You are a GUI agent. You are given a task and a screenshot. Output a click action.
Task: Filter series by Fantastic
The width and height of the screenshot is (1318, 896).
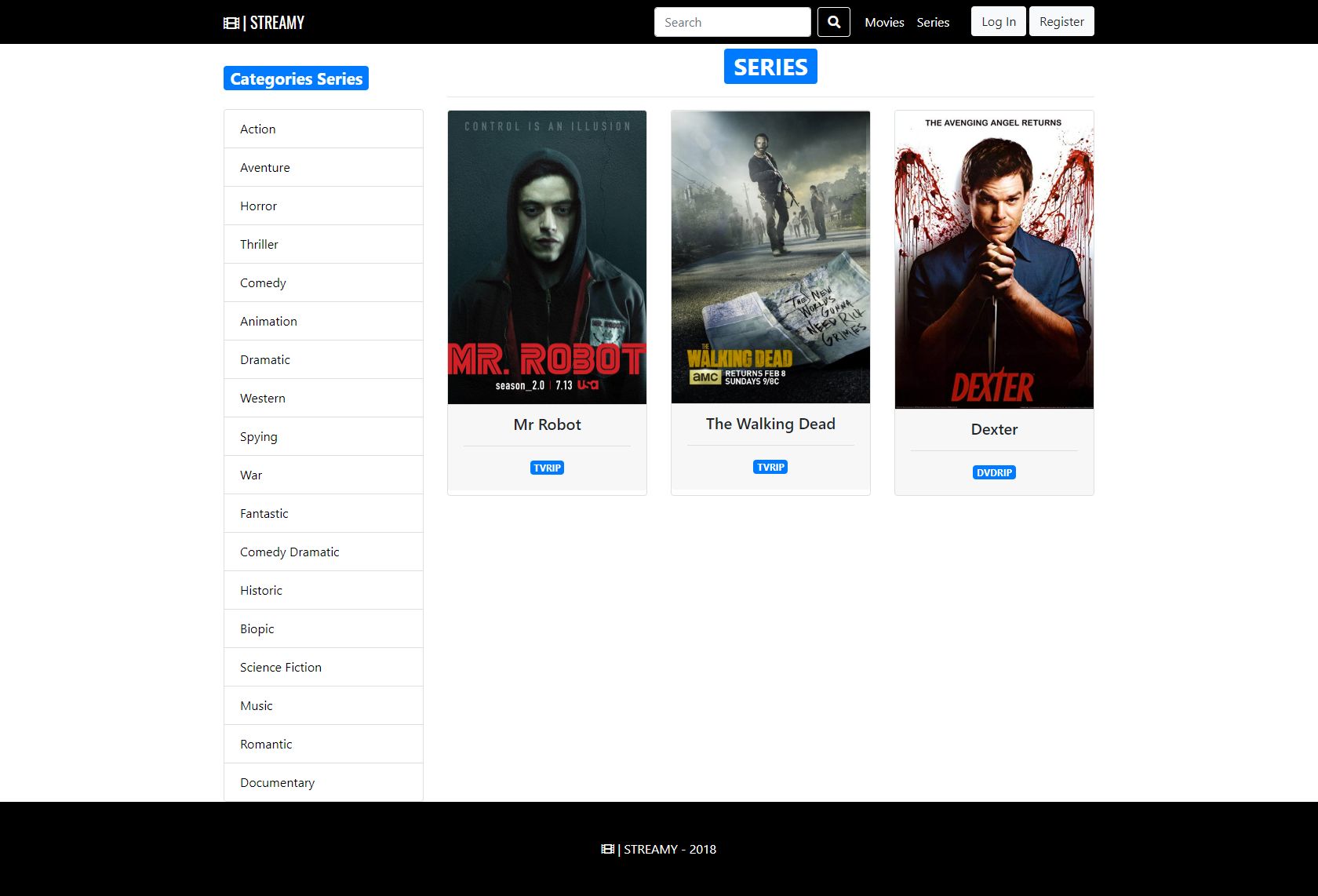tap(323, 513)
